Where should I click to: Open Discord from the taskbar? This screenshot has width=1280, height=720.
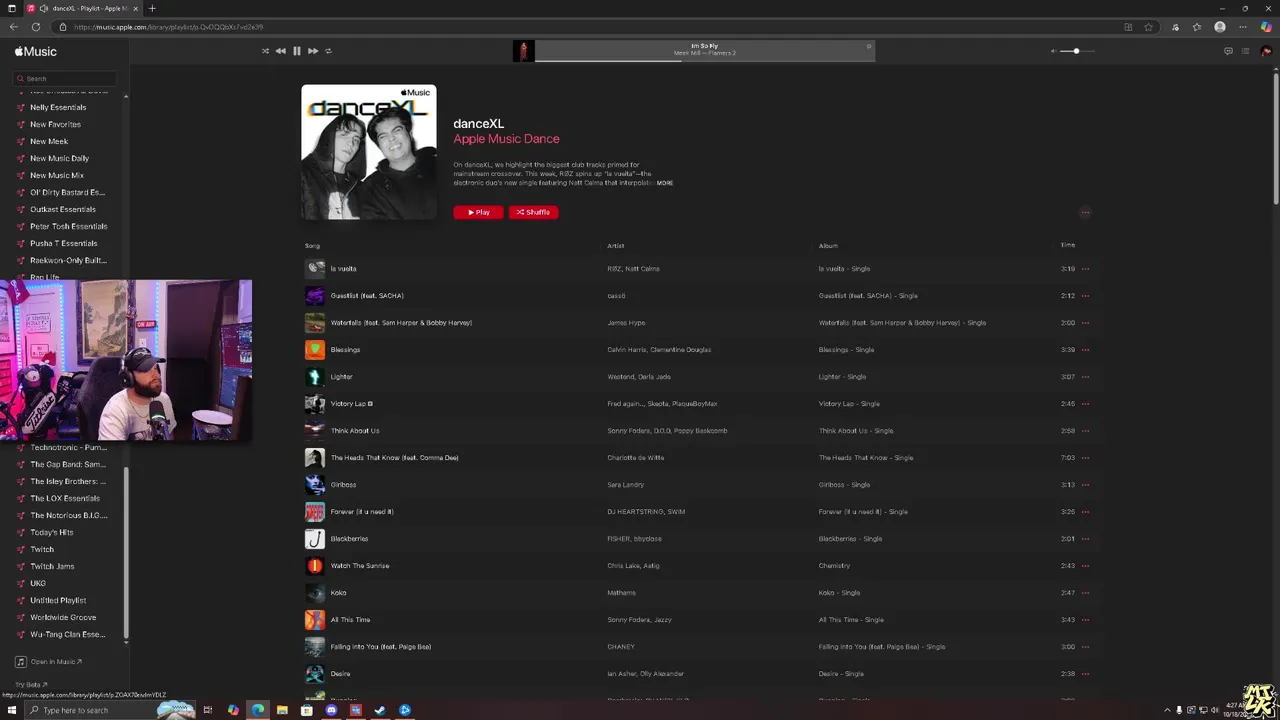(x=331, y=710)
